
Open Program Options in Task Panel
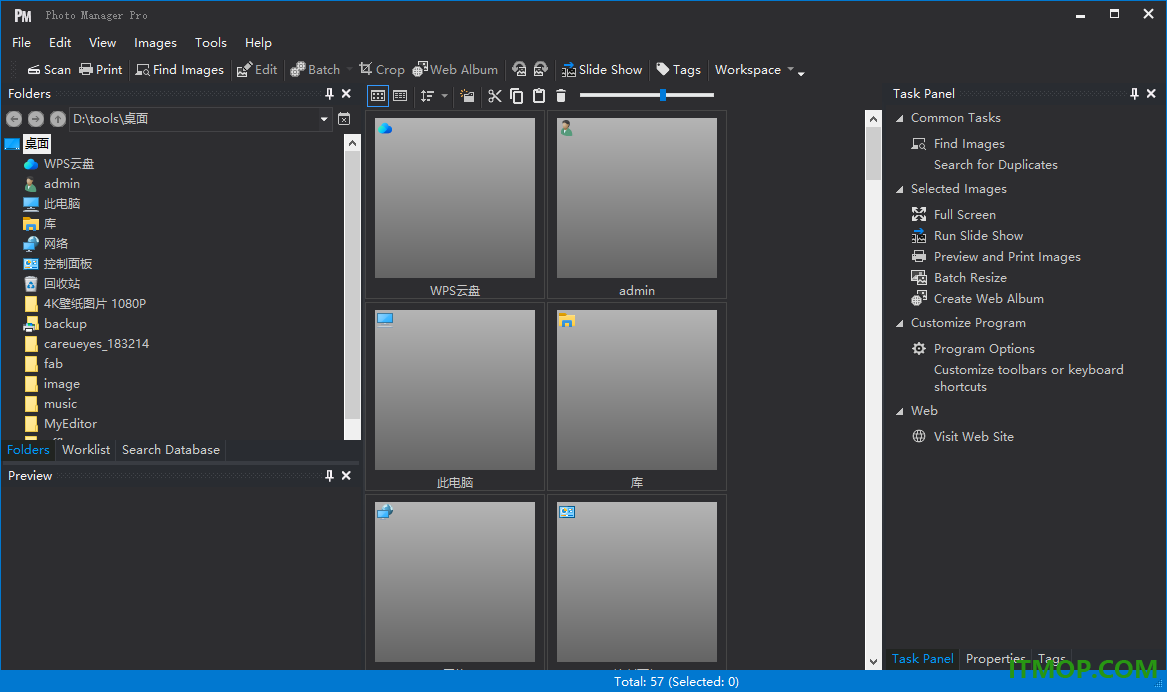coord(984,348)
